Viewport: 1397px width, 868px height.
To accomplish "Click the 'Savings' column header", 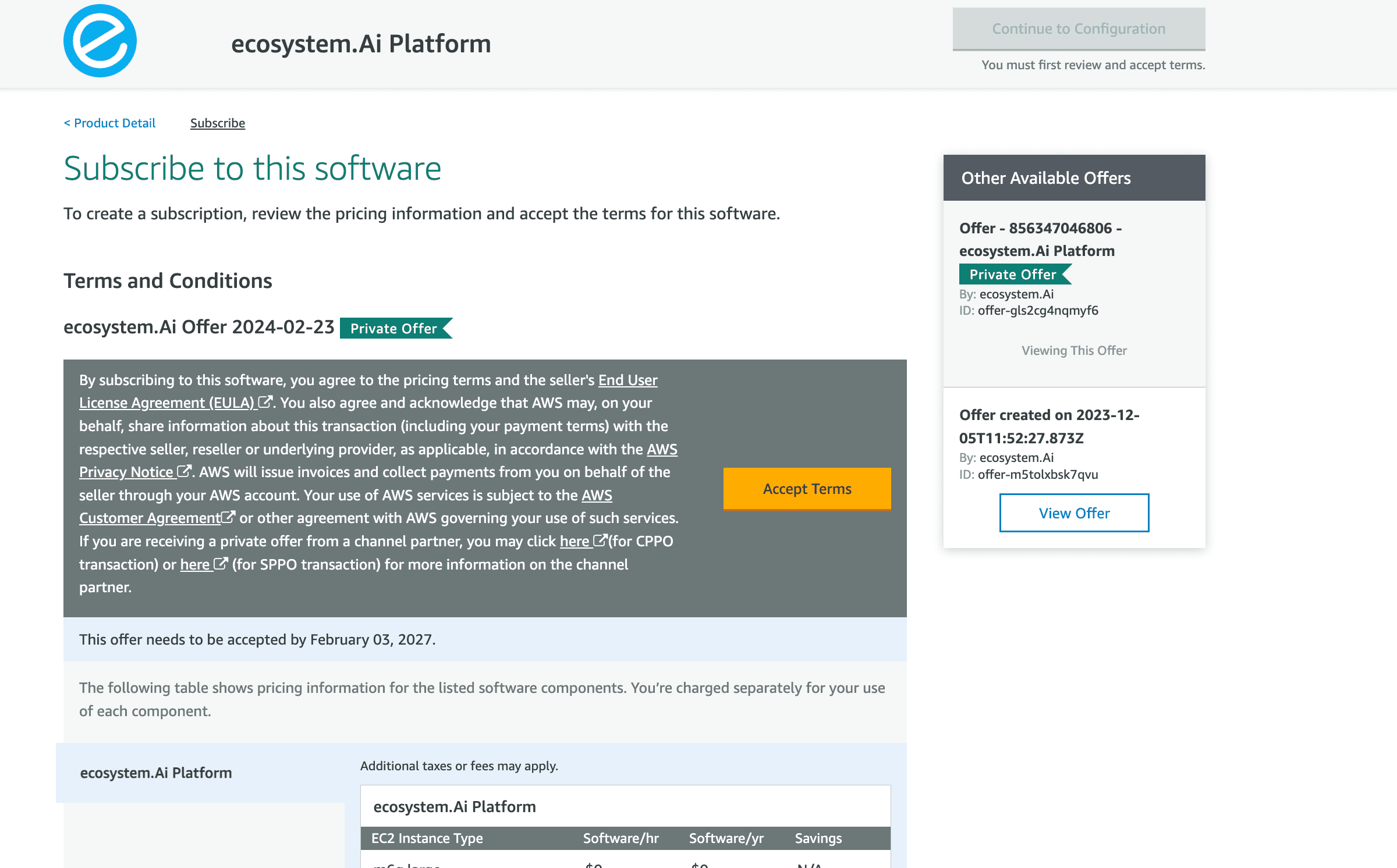I will coord(818,838).
